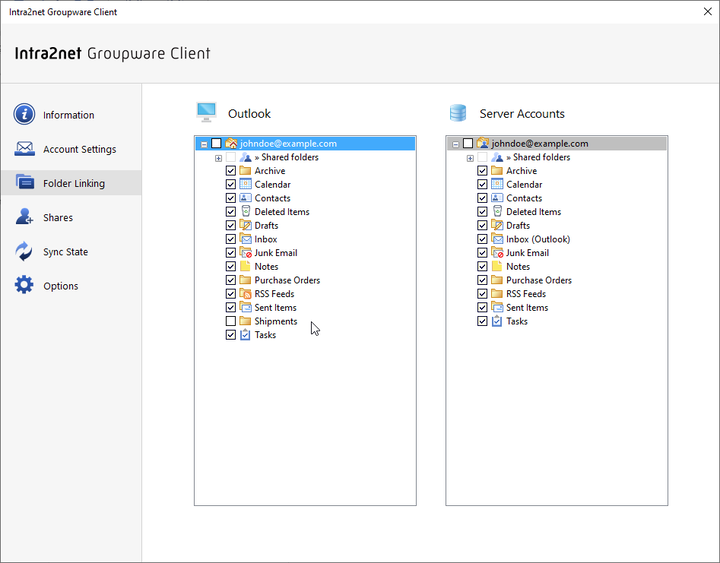Click Outlook Calendar folder icon

(246, 184)
